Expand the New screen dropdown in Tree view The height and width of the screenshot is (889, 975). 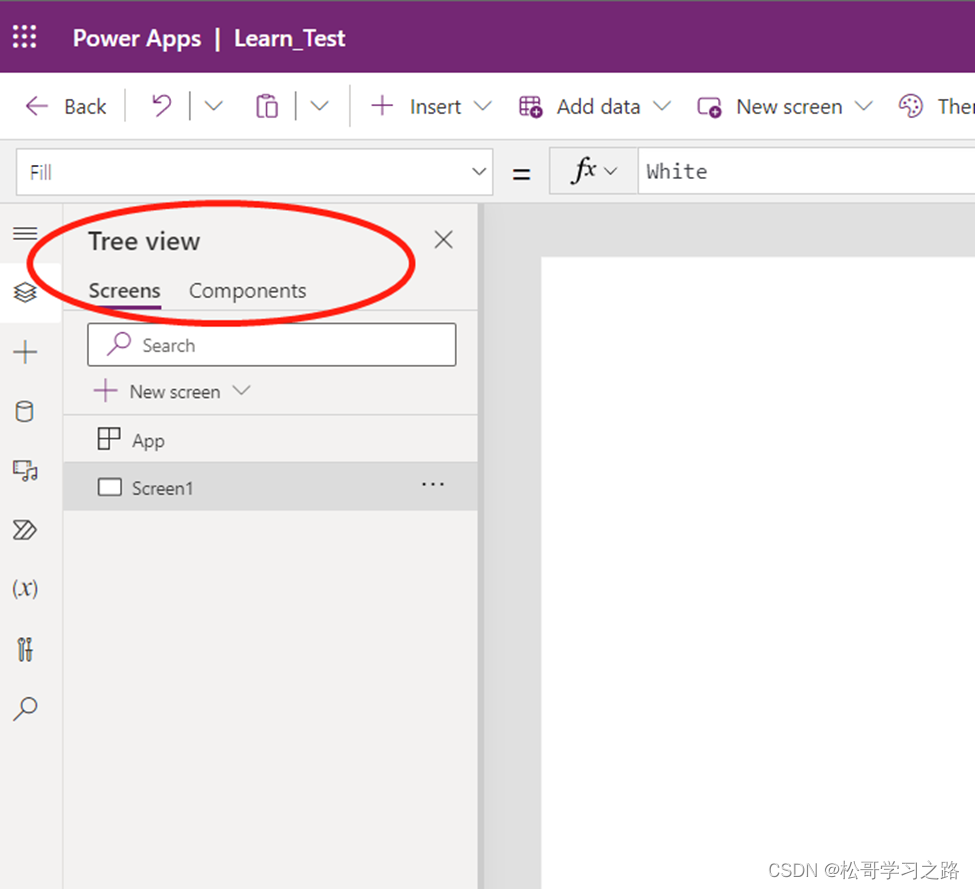tap(241, 391)
